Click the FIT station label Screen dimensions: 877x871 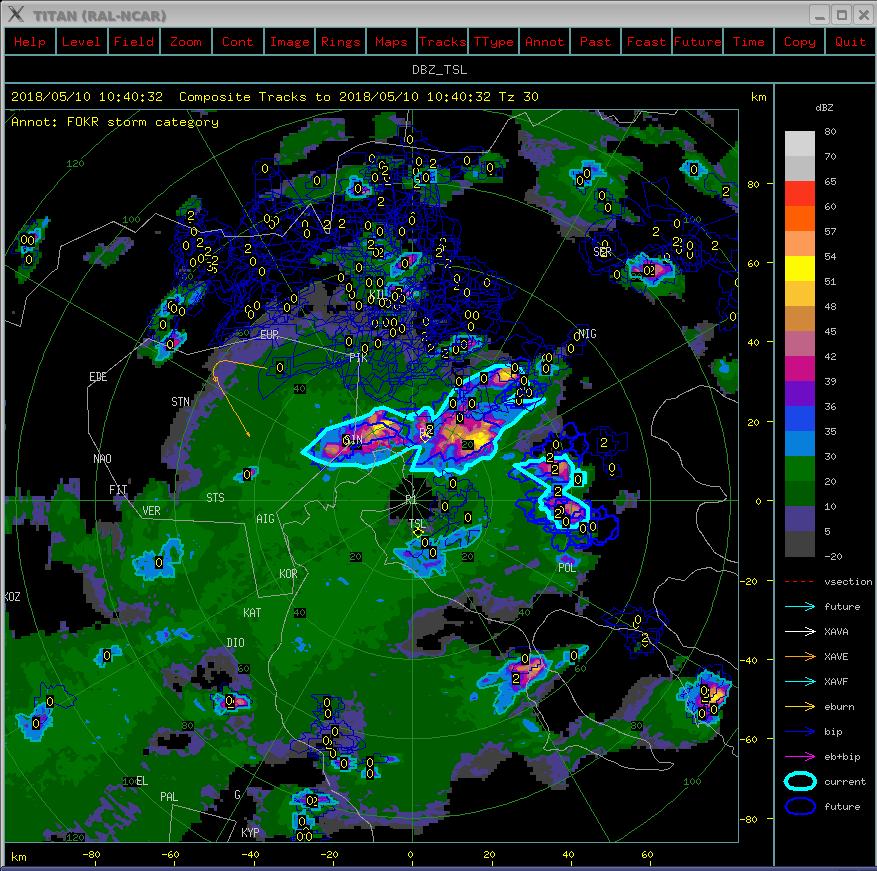click(118, 490)
